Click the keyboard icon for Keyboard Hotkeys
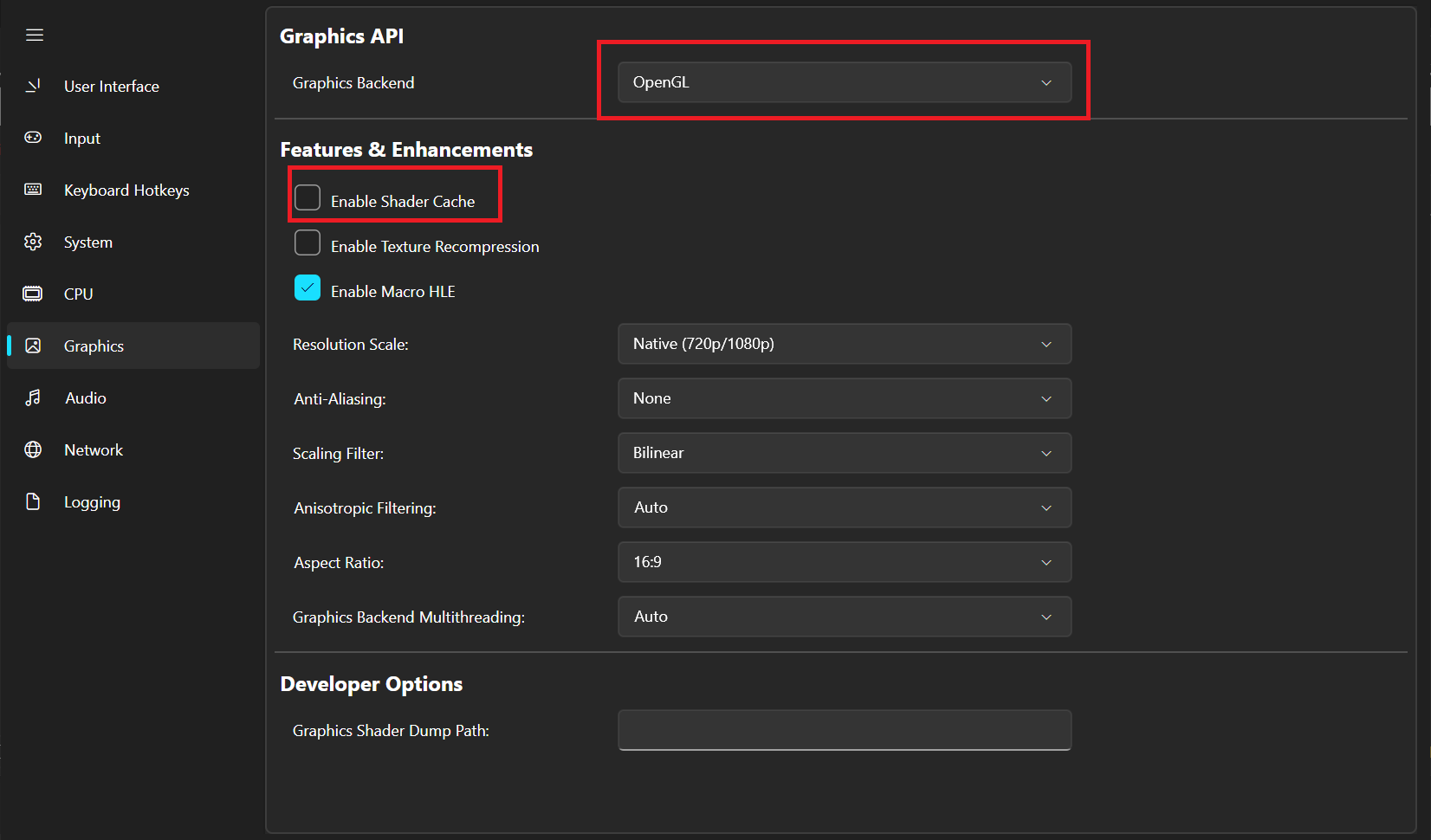Viewport: 1431px width, 840px height. [x=33, y=190]
